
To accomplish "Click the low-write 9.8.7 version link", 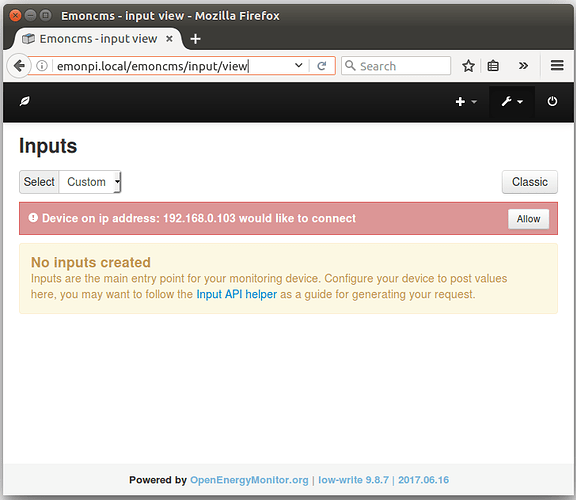I will 353,480.
